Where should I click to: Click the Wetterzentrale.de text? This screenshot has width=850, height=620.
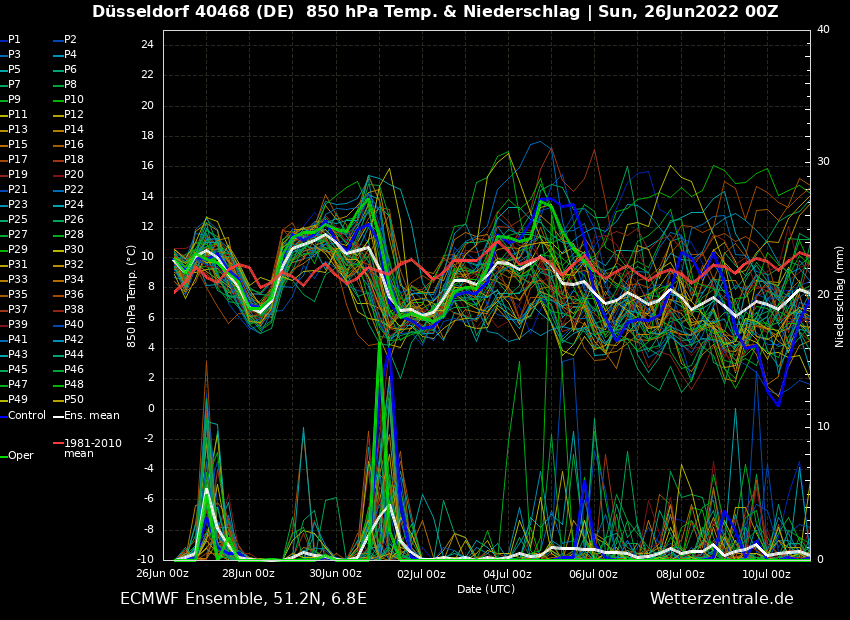[721, 599]
